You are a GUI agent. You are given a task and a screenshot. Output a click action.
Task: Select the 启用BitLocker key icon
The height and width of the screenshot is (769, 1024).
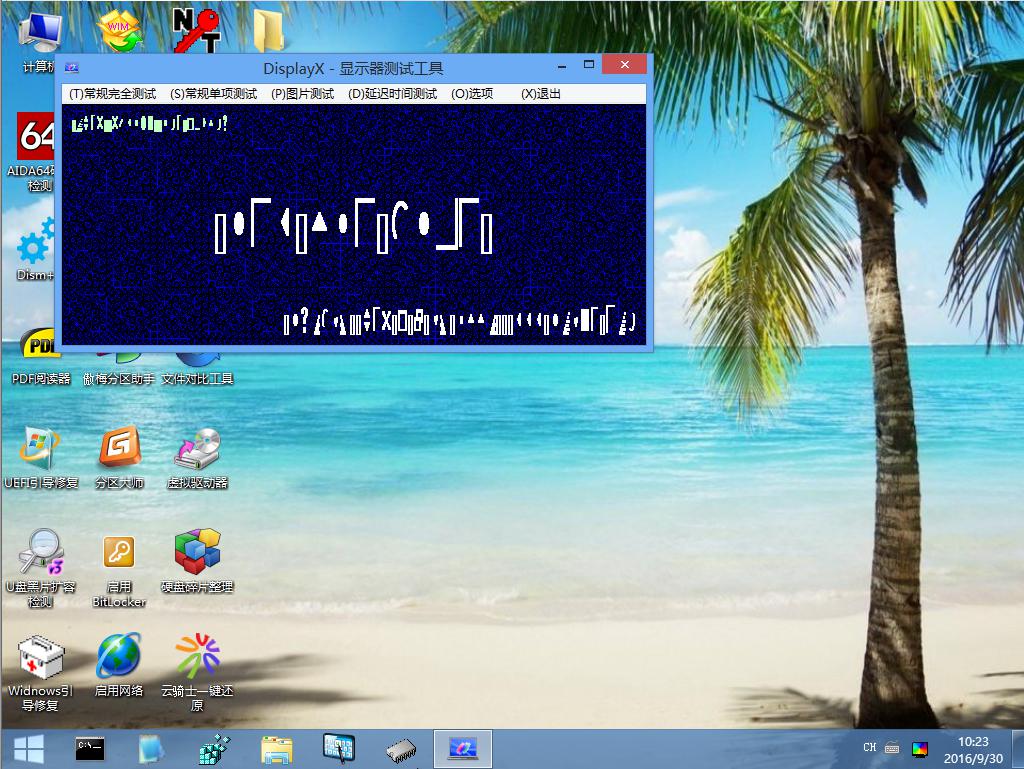pos(119,553)
